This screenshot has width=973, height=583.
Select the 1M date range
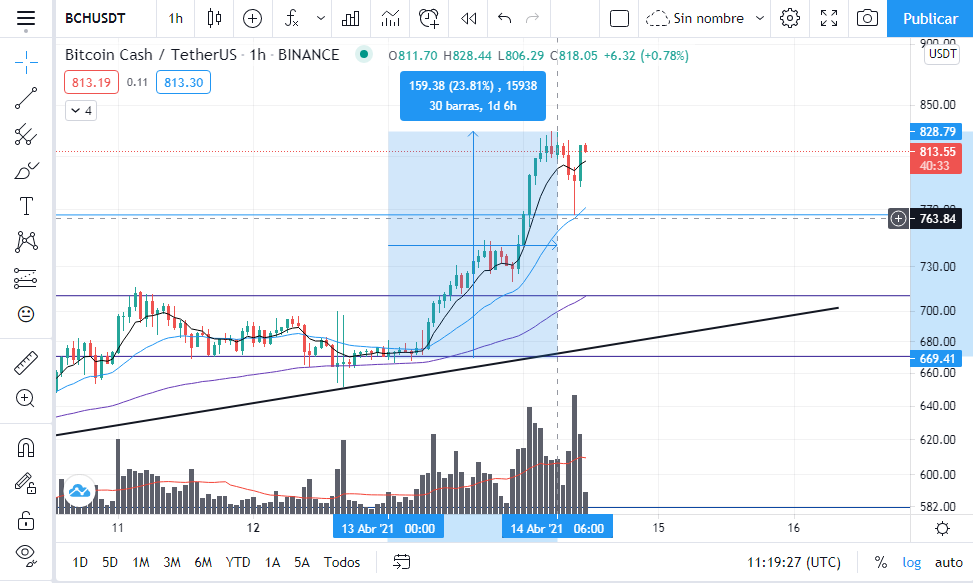pos(141,563)
